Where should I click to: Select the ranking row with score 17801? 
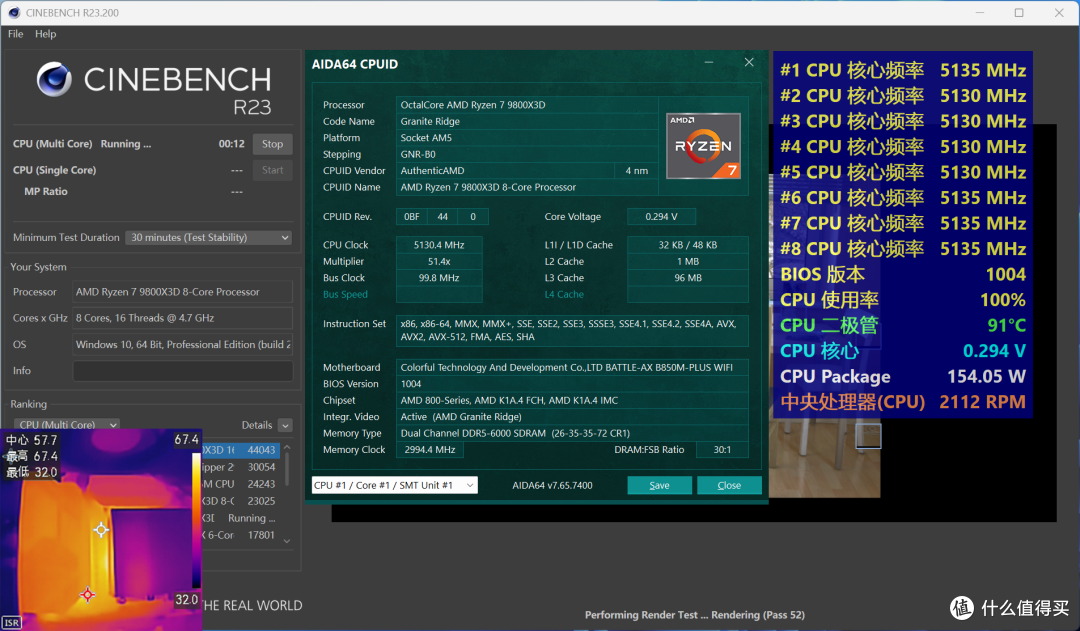241,535
